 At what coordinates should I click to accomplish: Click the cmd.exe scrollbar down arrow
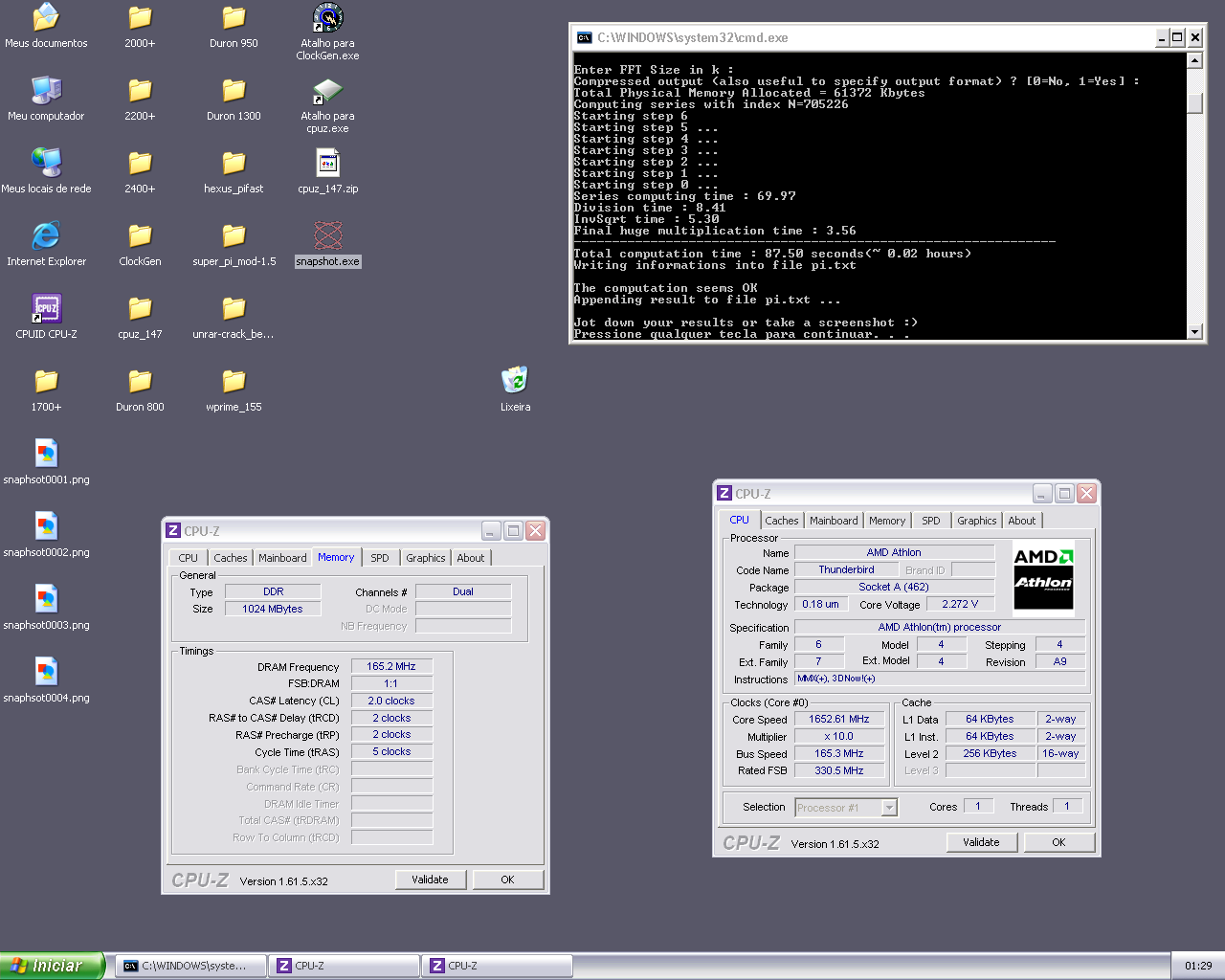tap(1194, 332)
